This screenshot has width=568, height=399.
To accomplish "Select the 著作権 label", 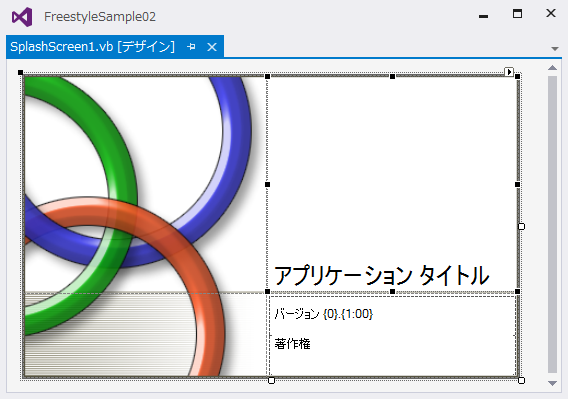I will pyautogui.click(x=292, y=344).
